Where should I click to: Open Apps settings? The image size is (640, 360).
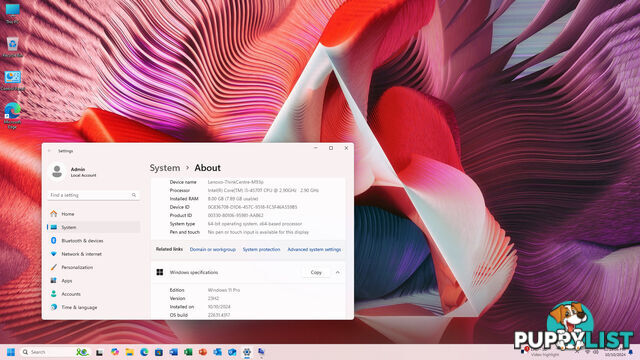coord(93,281)
